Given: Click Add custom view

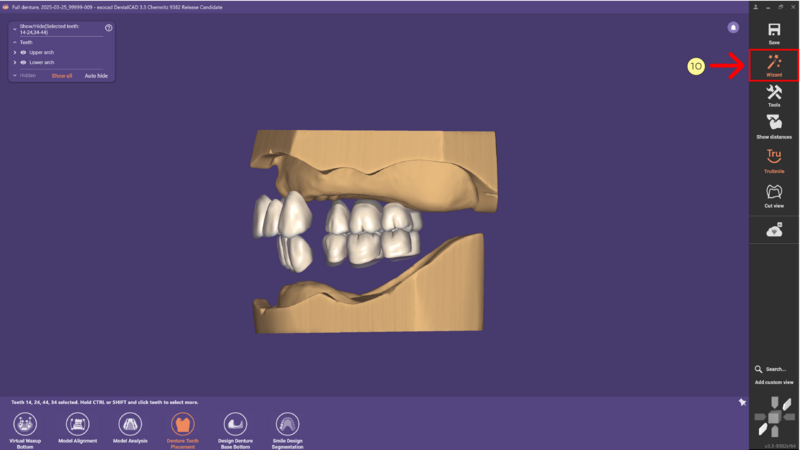Looking at the screenshot, I should point(774,382).
